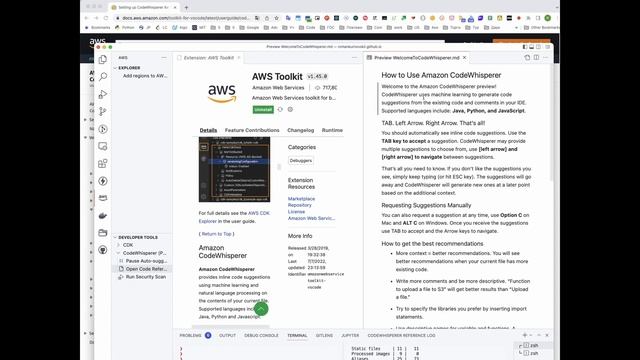Open extension settings gear beside Uninstall
640x360 pixels.
coord(290,109)
